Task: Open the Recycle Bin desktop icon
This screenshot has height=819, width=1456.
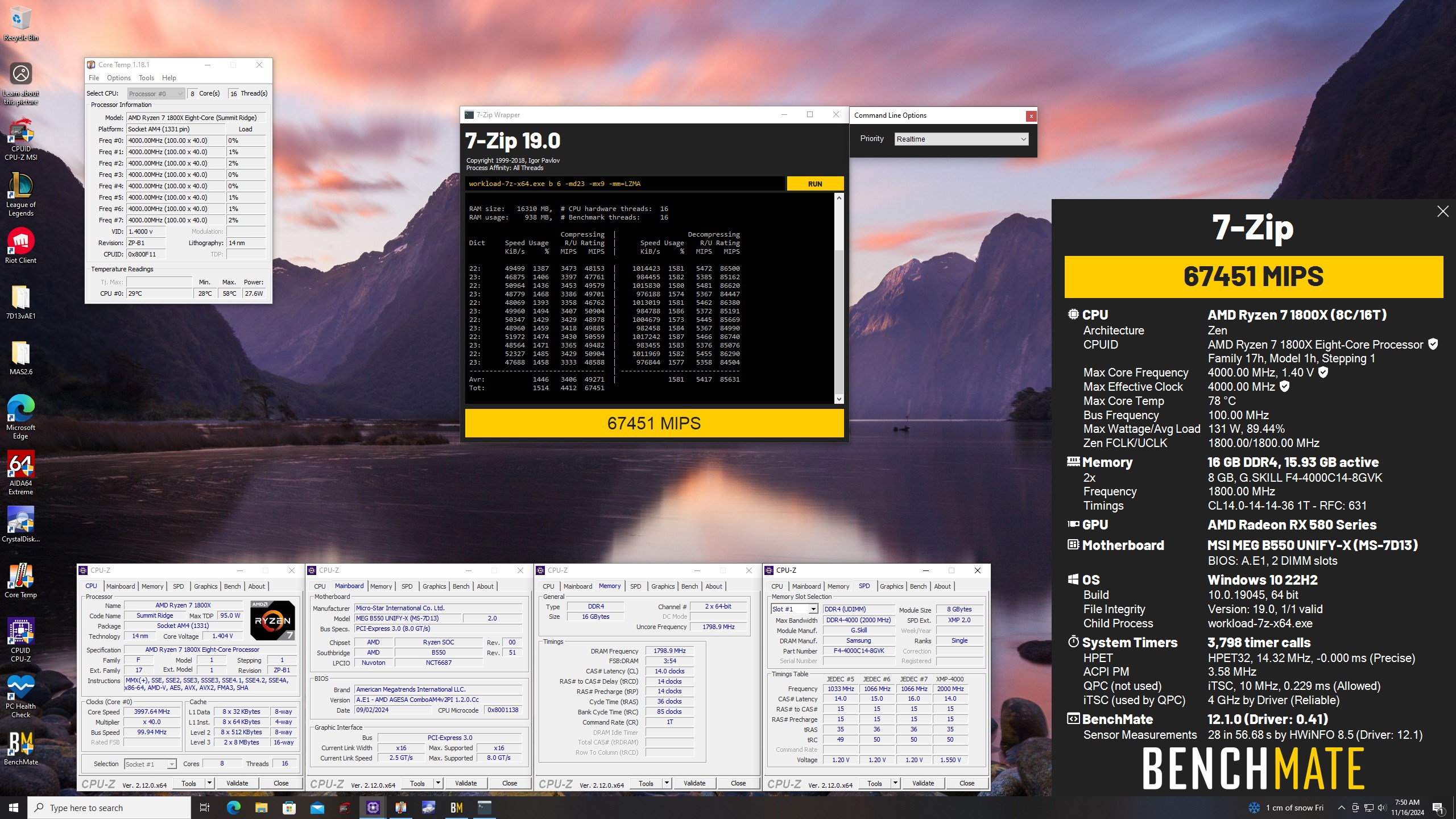Action: pyautogui.click(x=21, y=24)
